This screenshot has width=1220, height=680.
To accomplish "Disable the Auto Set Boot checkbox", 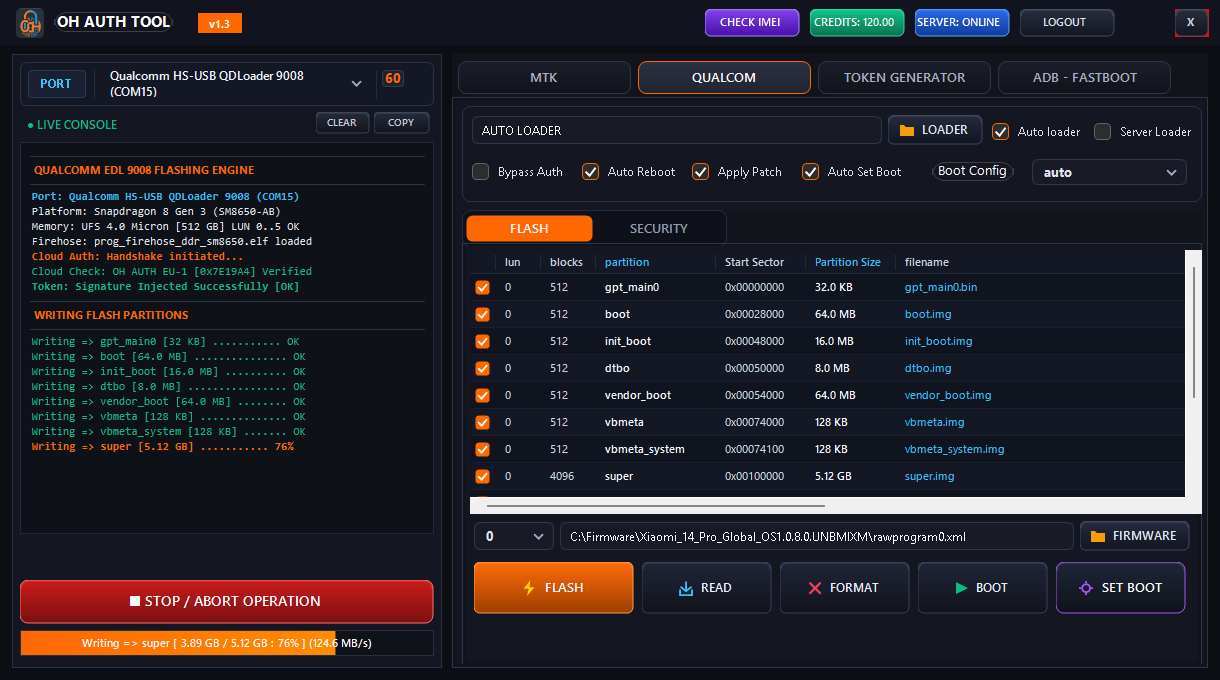I will [x=811, y=171].
